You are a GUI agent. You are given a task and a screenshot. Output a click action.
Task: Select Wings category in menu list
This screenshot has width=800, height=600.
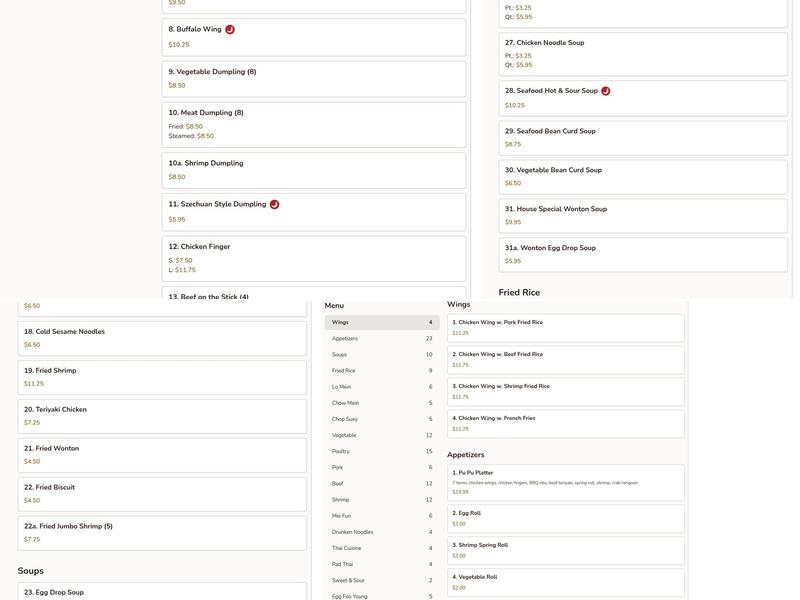382,323
